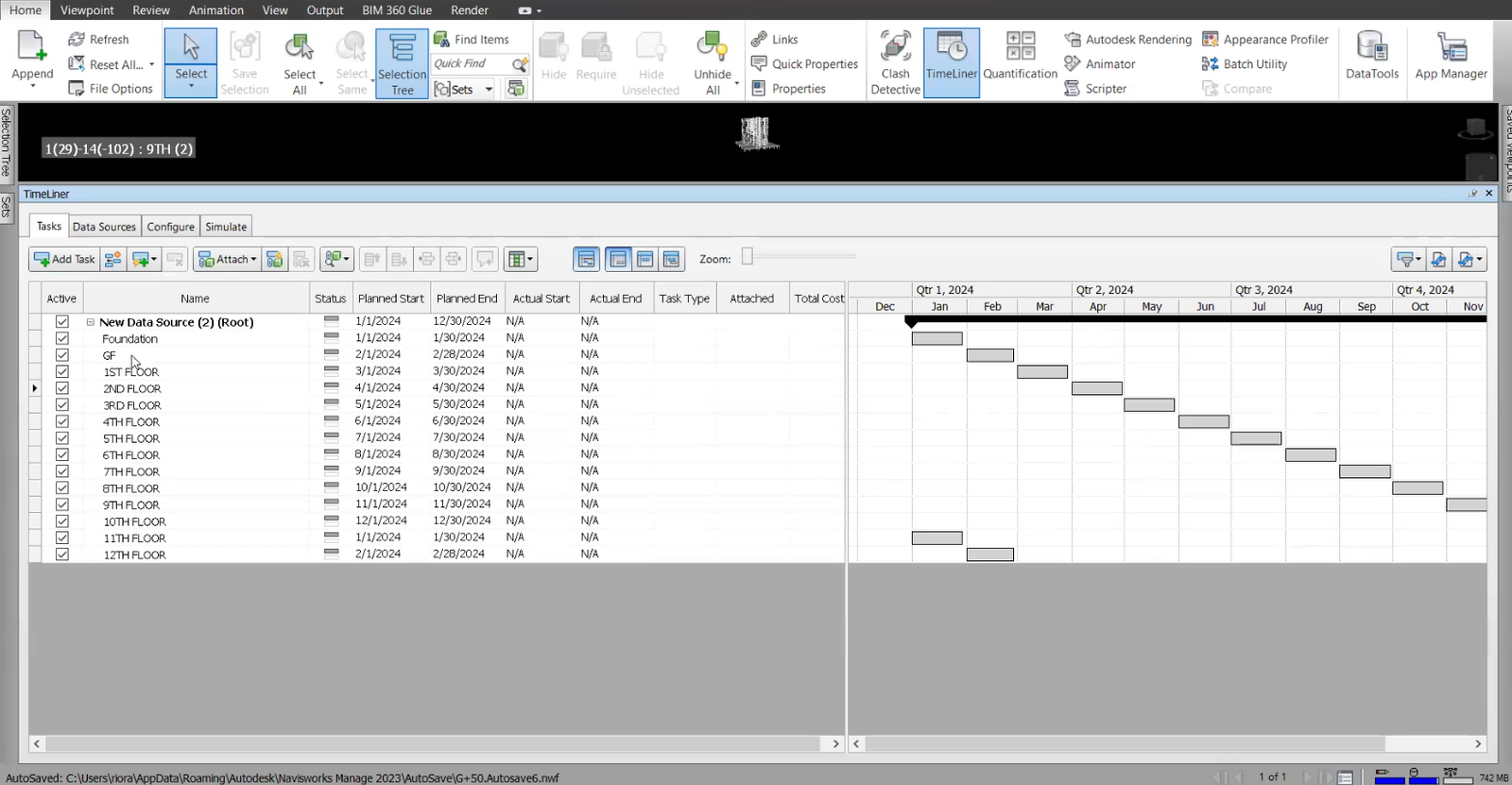Open Clash Detective
The height and width of the screenshot is (785, 1512).
tap(895, 62)
